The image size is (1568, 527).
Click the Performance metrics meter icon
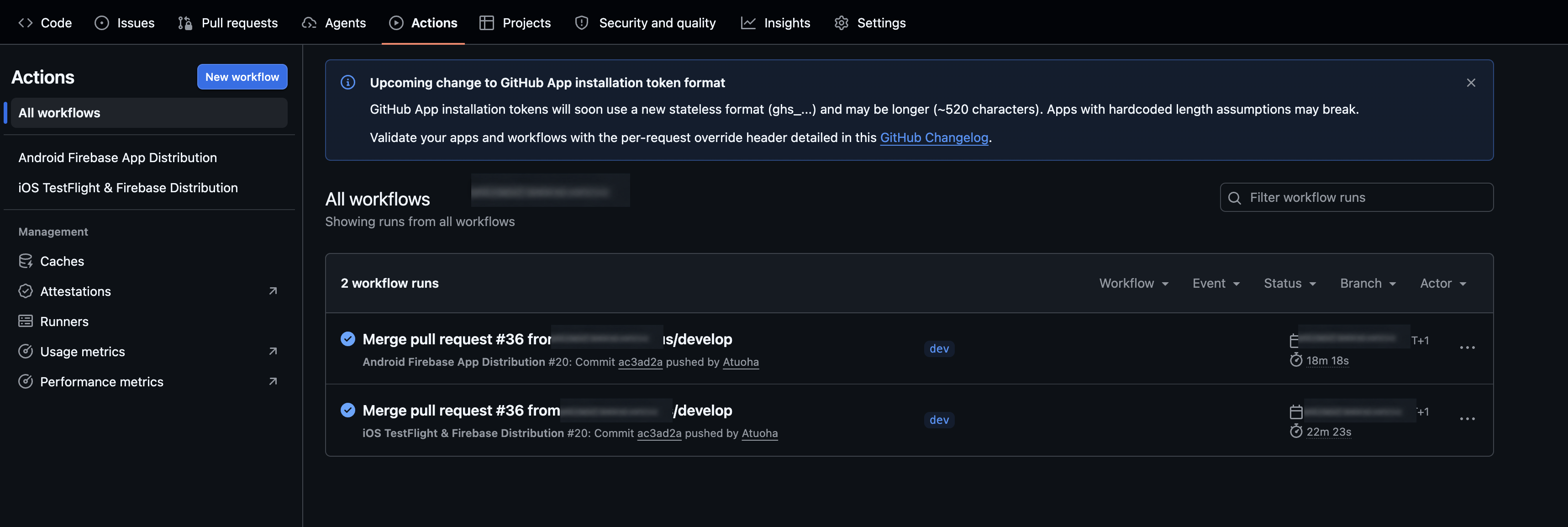[x=26, y=382]
